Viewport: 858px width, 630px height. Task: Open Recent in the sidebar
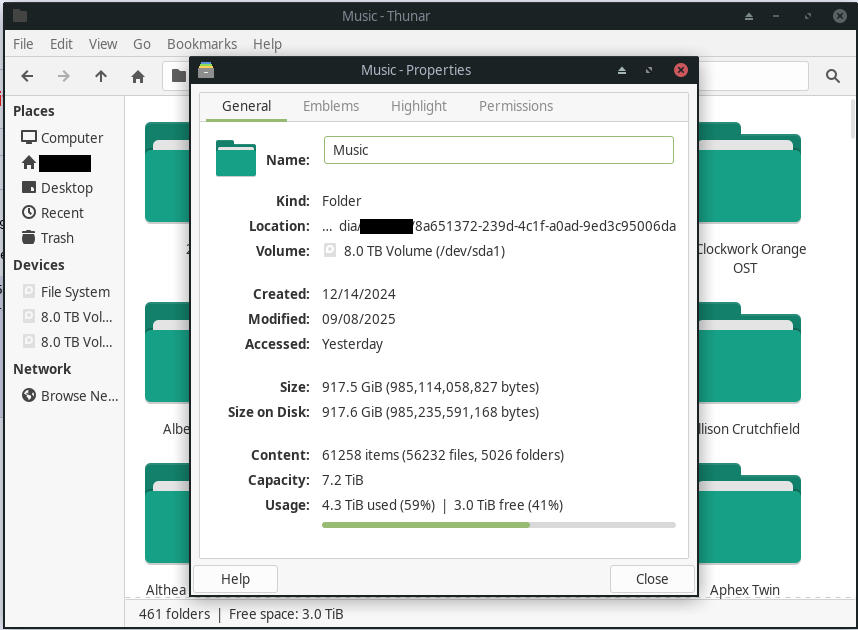coord(53,213)
